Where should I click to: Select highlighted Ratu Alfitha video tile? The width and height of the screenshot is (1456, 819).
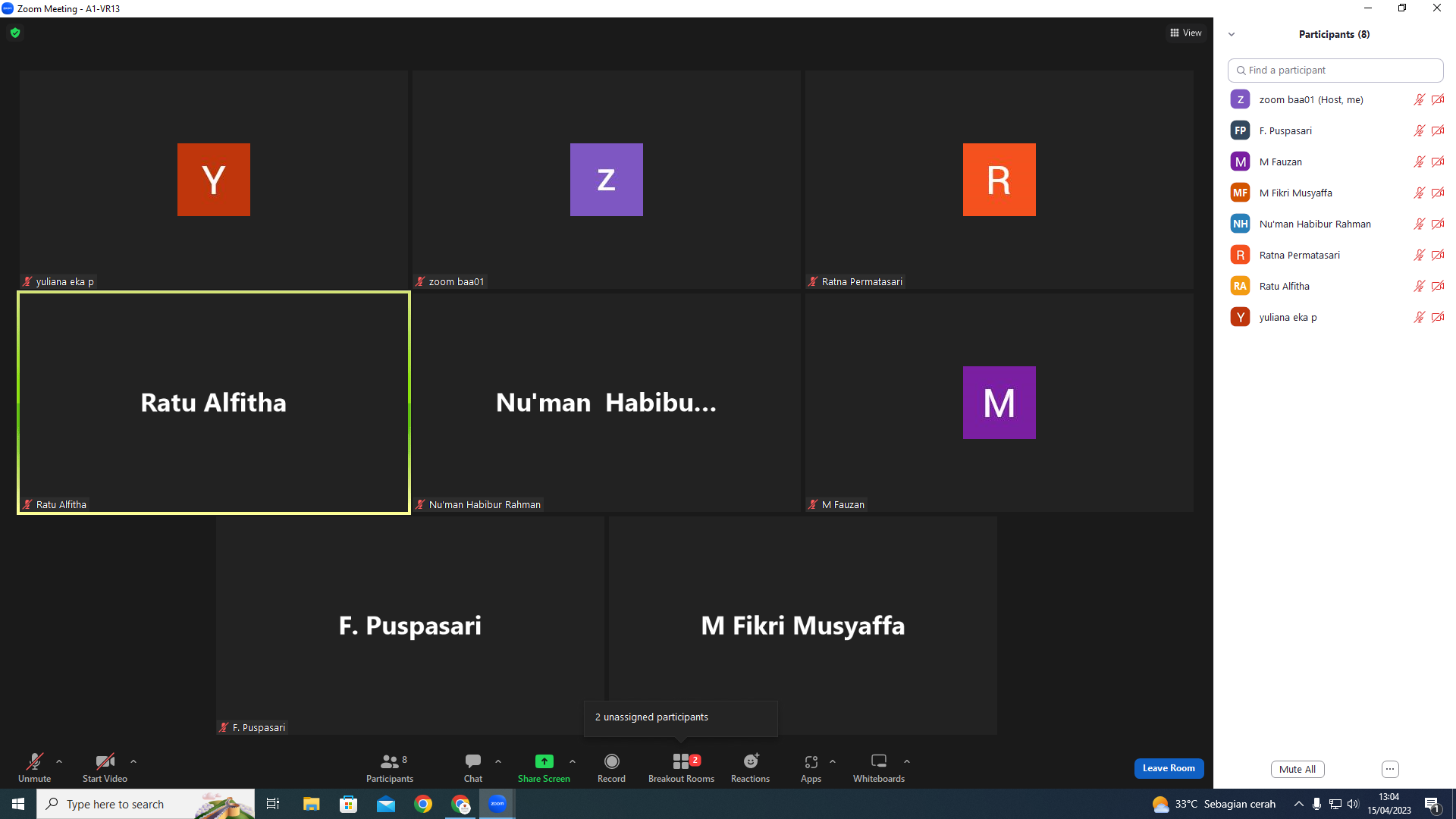click(x=214, y=403)
